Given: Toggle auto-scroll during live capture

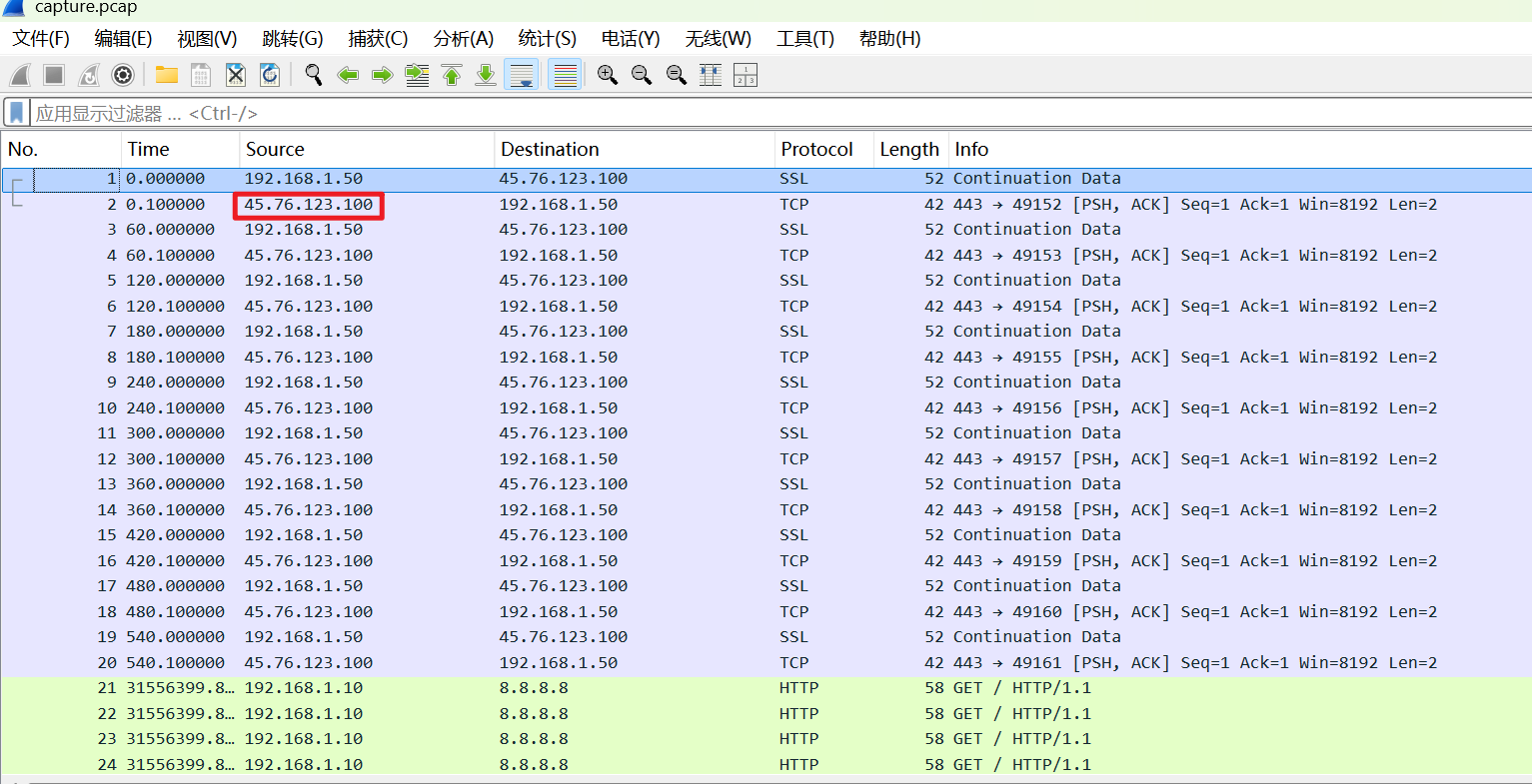Looking at the screenshot, I should coord(522,75).
